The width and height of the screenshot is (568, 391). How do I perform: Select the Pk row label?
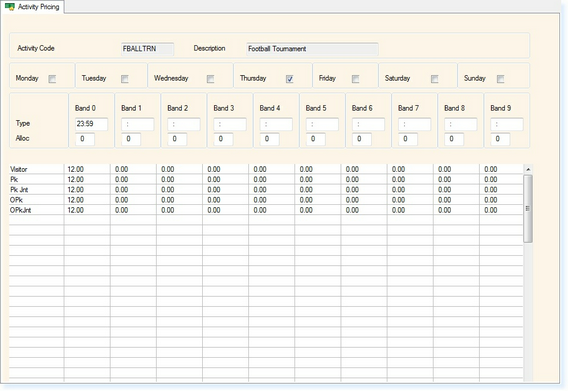pyautogui.click(x=14, y=179)
